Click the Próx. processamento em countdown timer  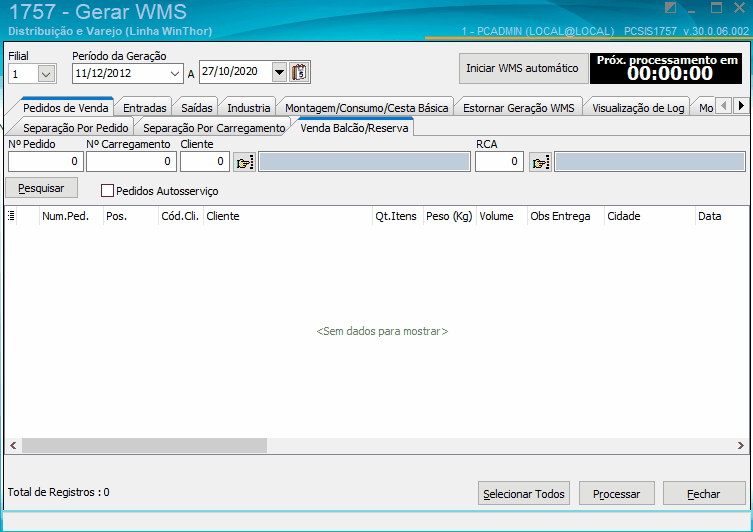click(666, 69)
